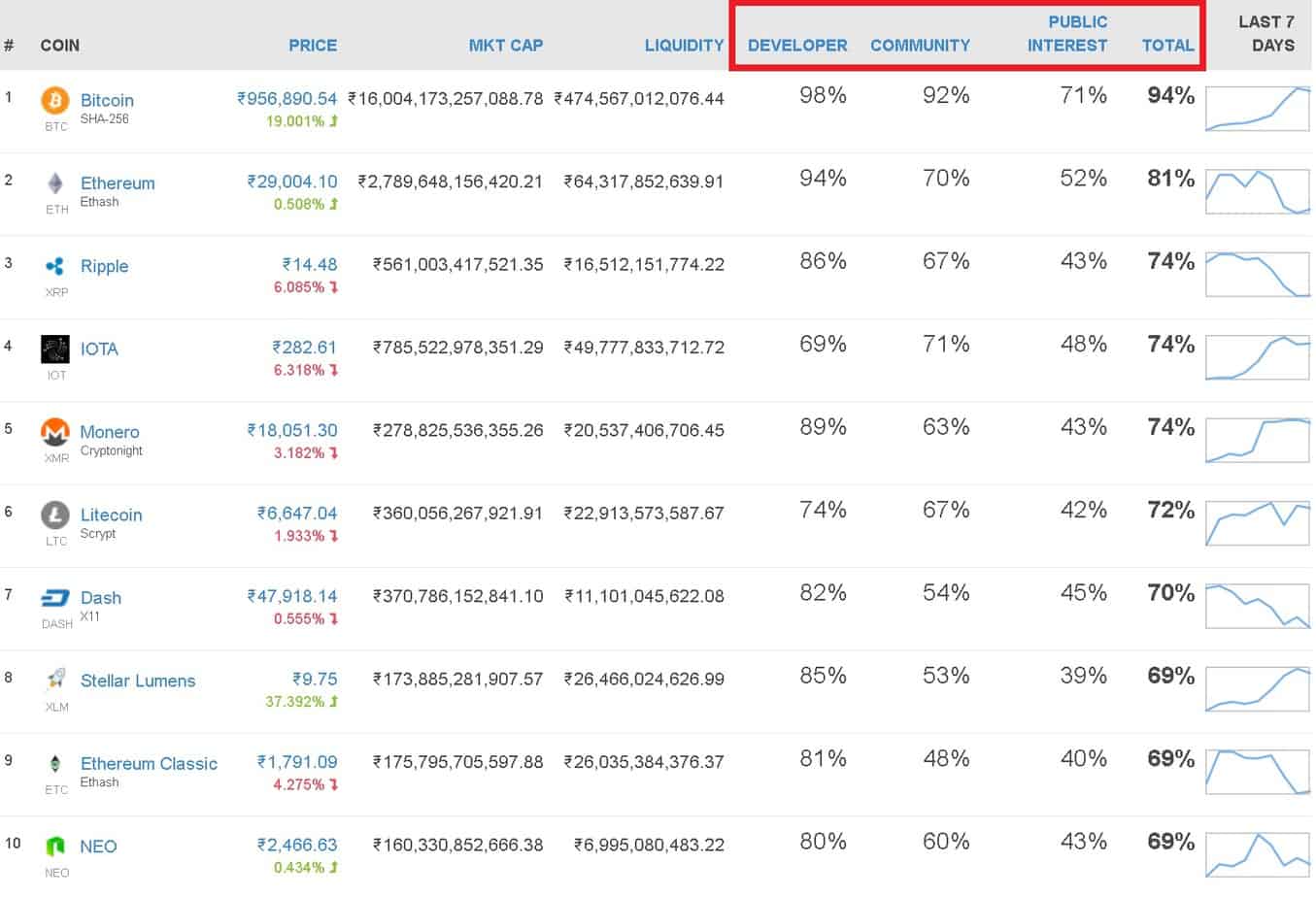Click NEO liquidity ₹6,995,080,483.22
Screen dimensions: 1316x897
[649, 846]
